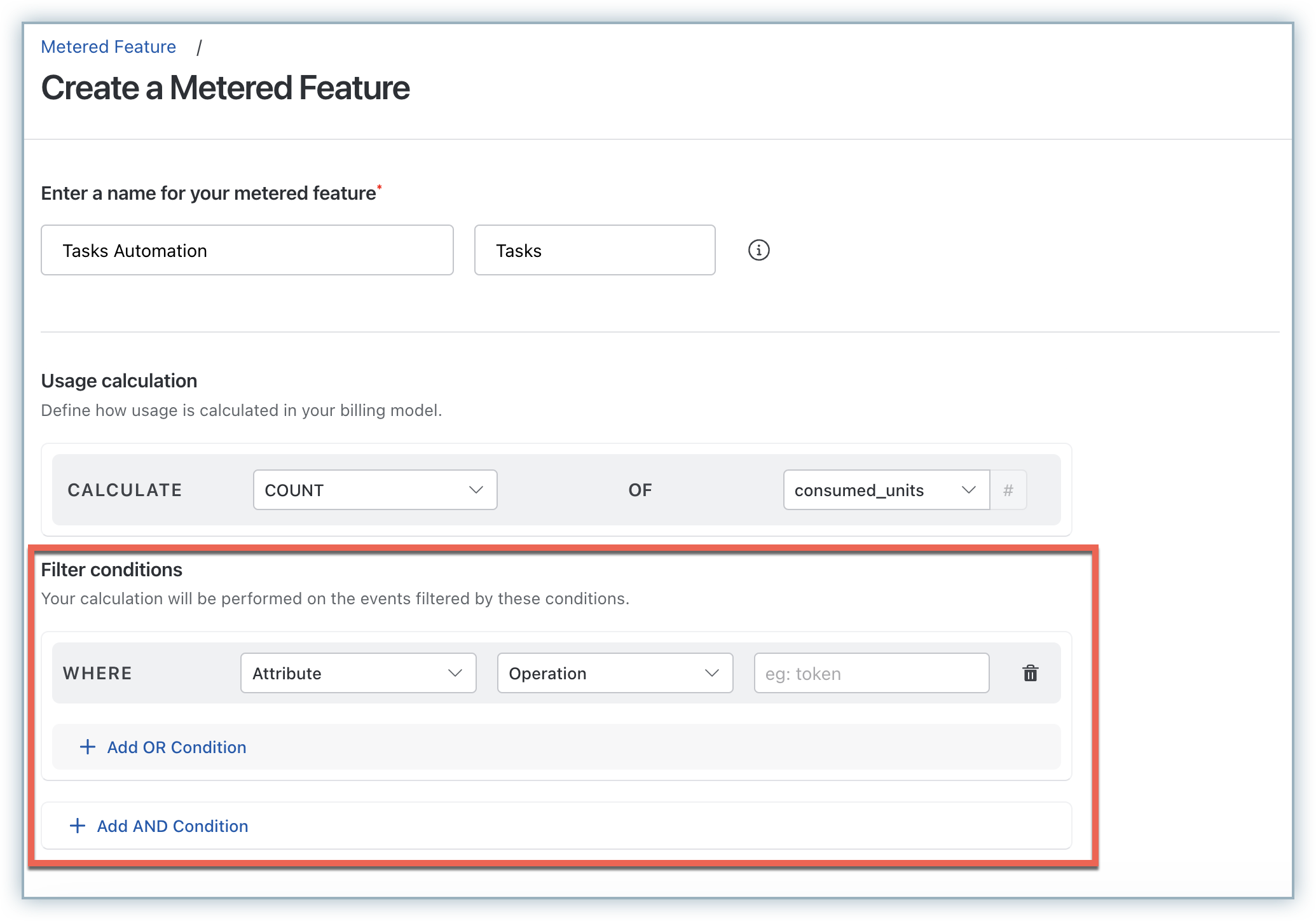Focus the Tasks Automation name field
This screenshot has height=921, width=1316.
click(x=247, y=250)
